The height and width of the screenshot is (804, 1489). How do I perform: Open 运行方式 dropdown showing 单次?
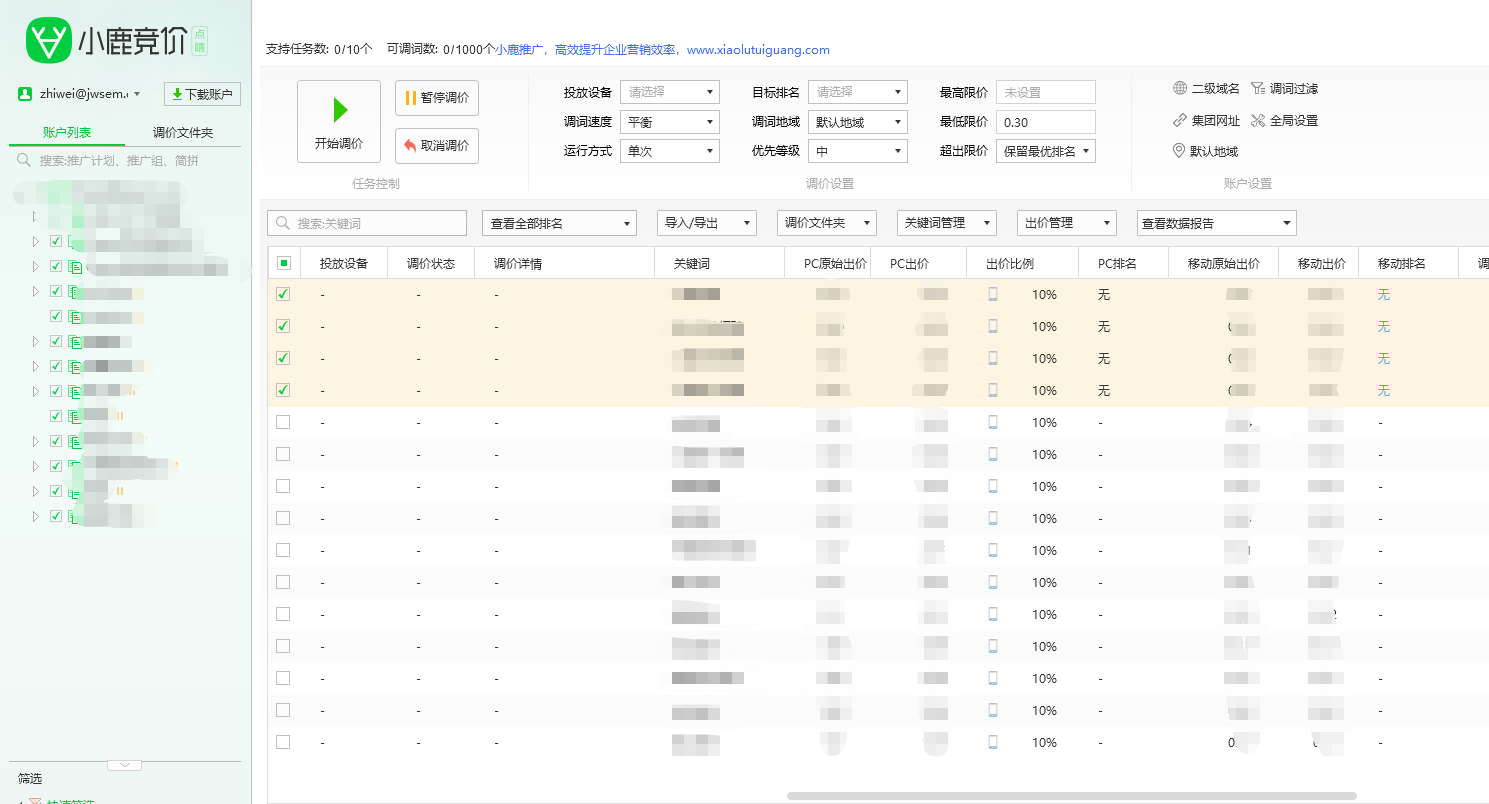670,151
